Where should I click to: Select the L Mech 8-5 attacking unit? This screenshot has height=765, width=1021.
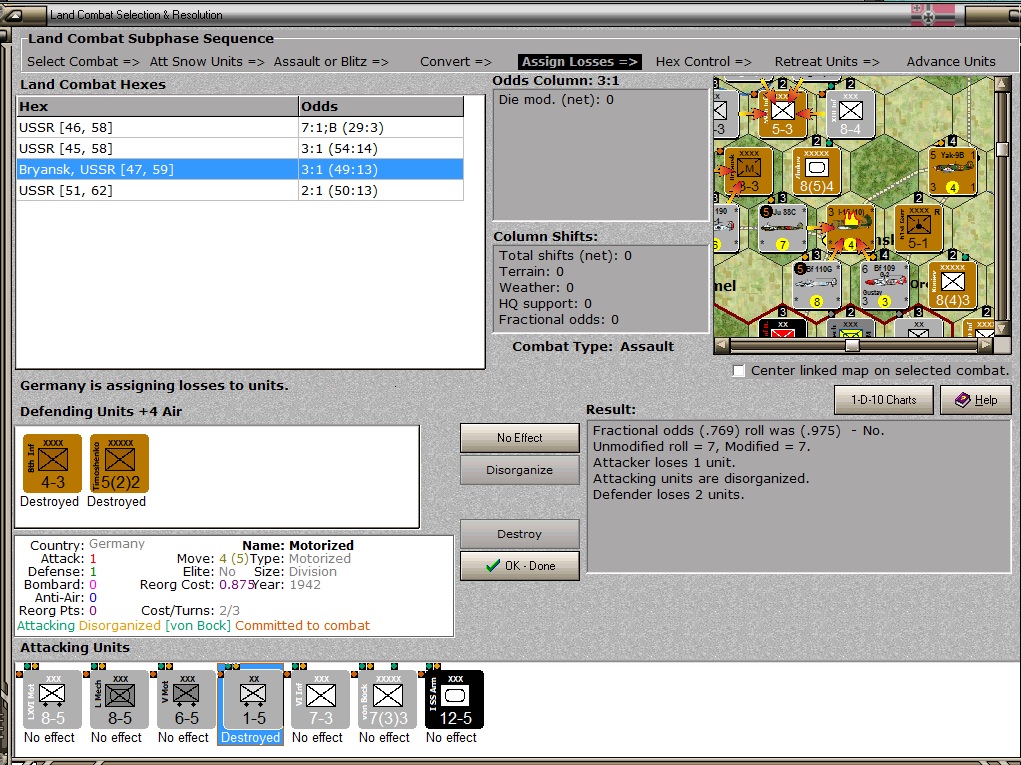(x=119, y=700)
